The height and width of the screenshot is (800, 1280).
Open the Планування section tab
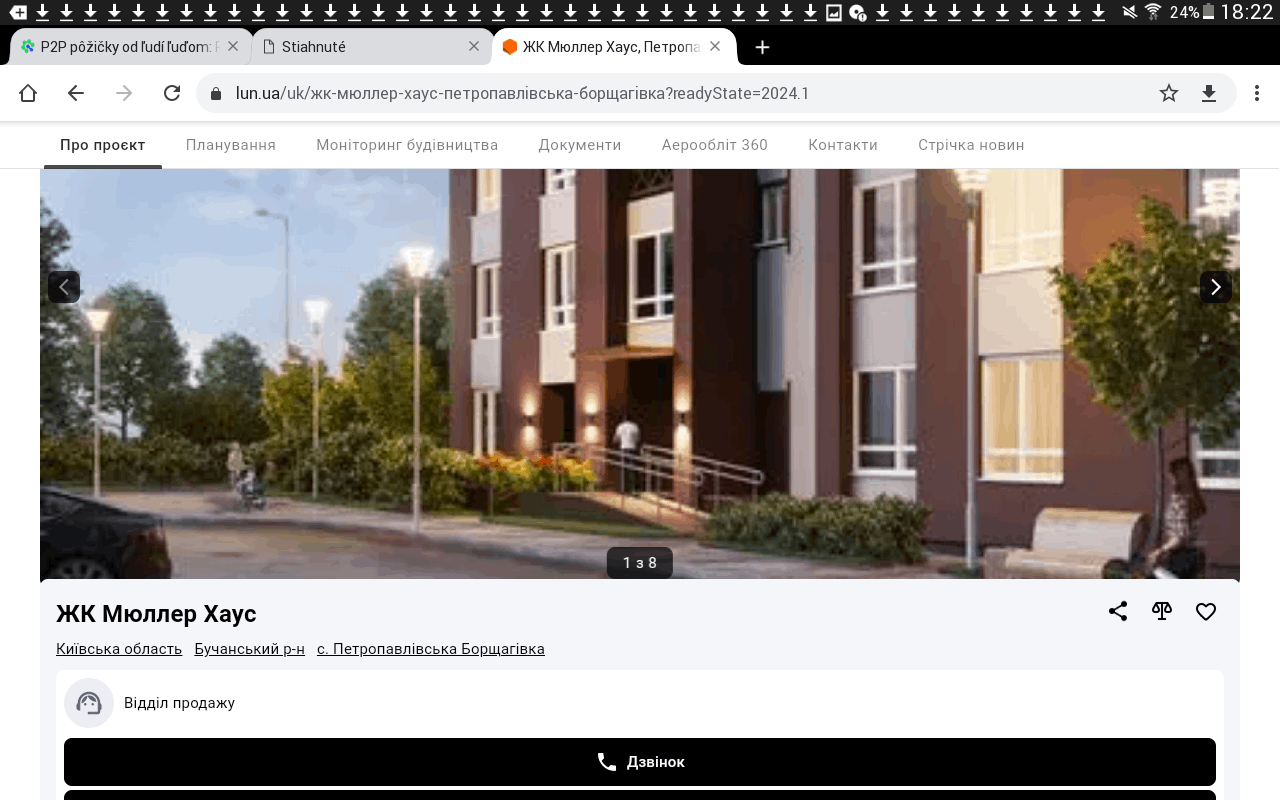[230, 145]
